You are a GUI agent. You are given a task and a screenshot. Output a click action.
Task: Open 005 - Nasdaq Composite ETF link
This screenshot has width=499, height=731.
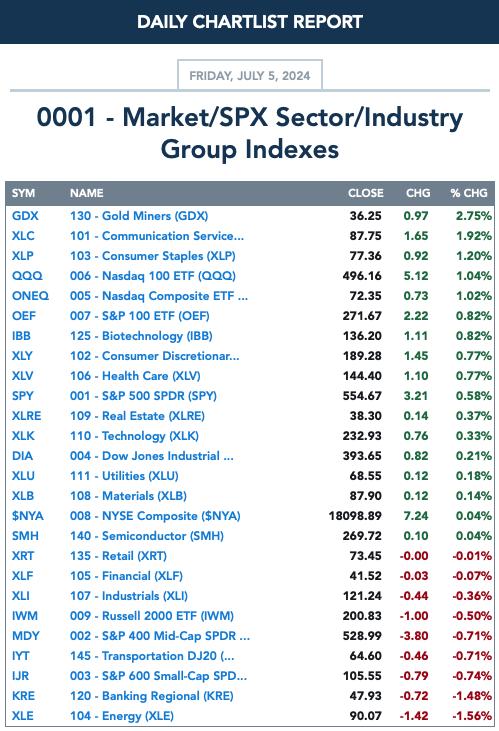(159, 296)
